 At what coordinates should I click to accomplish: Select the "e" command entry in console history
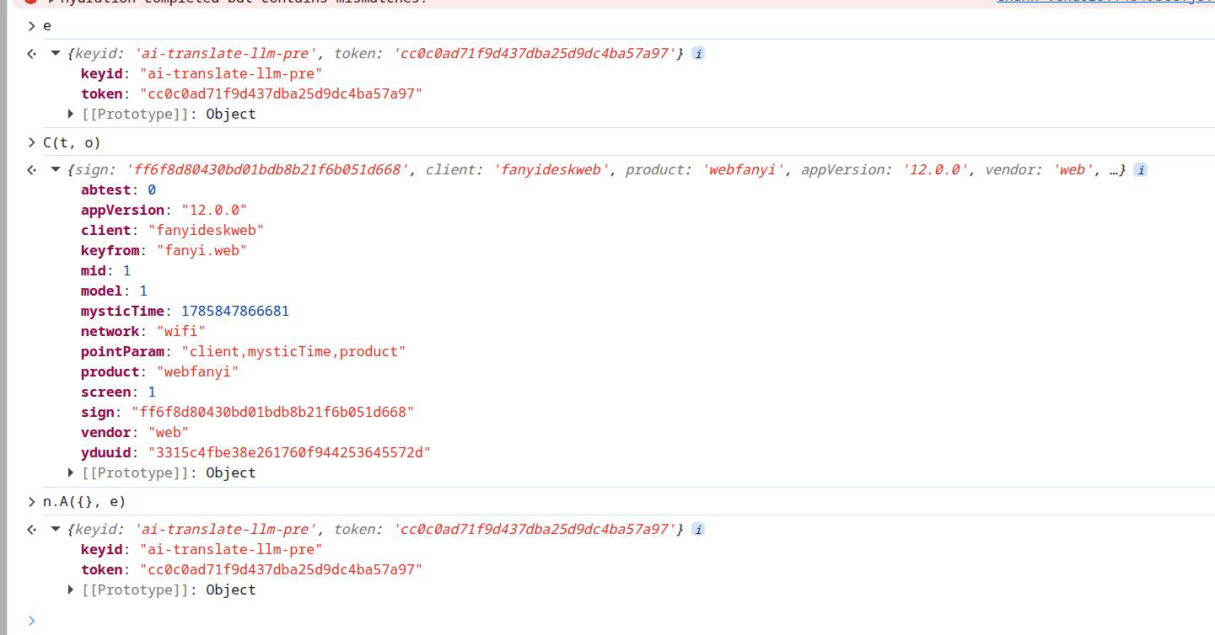coord(47,26)
